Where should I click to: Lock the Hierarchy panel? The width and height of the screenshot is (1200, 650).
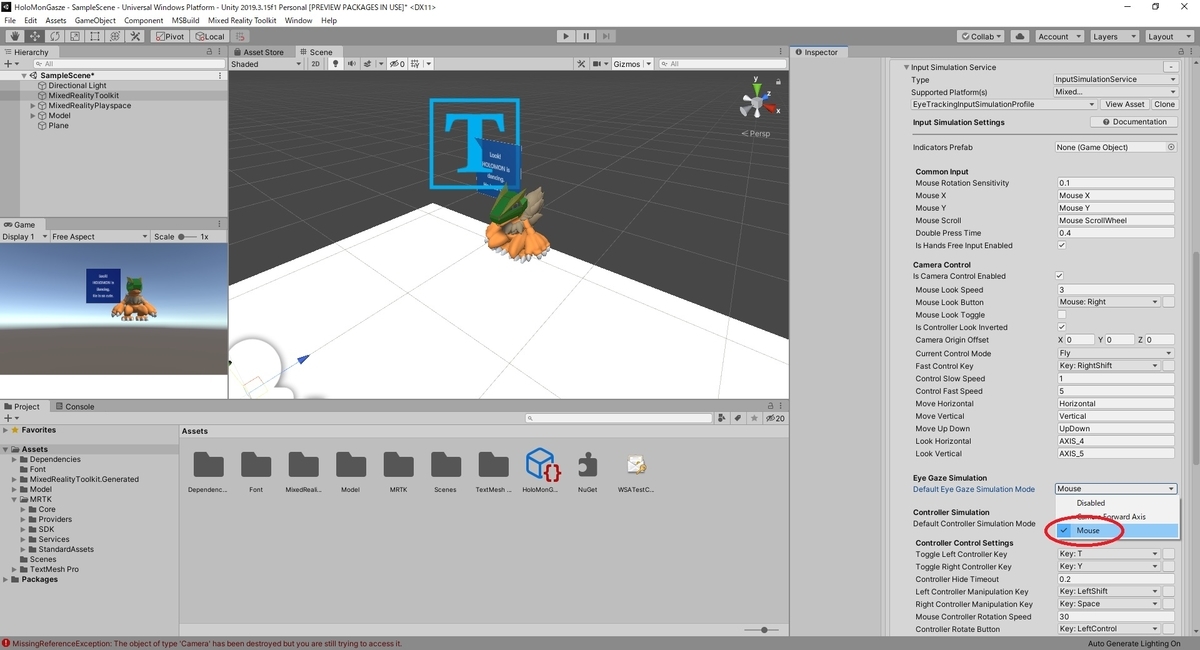click(209, 52)
